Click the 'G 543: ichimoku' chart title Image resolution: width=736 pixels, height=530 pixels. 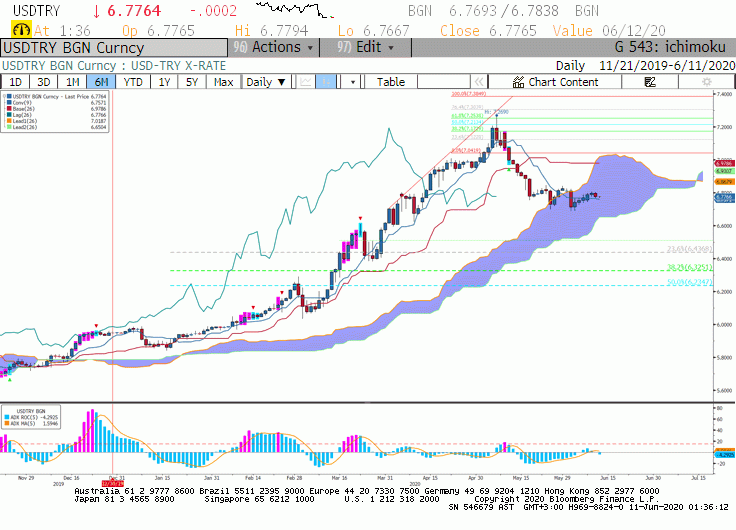pyautogui.click(x=670, y=47)
